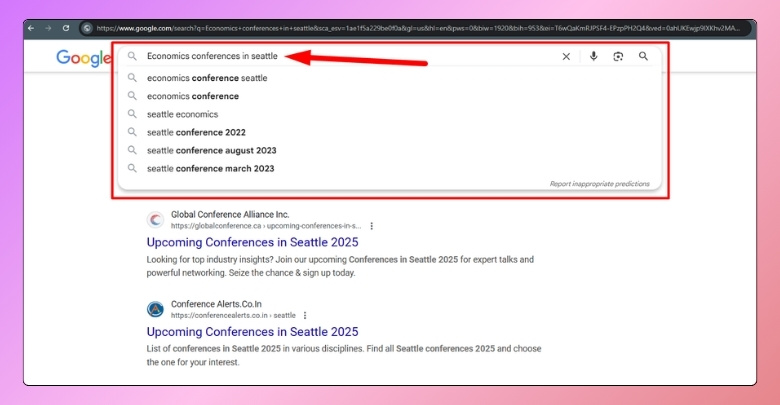Viewport: 780px width, 405px height.
Task: Click Conference Alerts favicon
Action: [156, 309]
